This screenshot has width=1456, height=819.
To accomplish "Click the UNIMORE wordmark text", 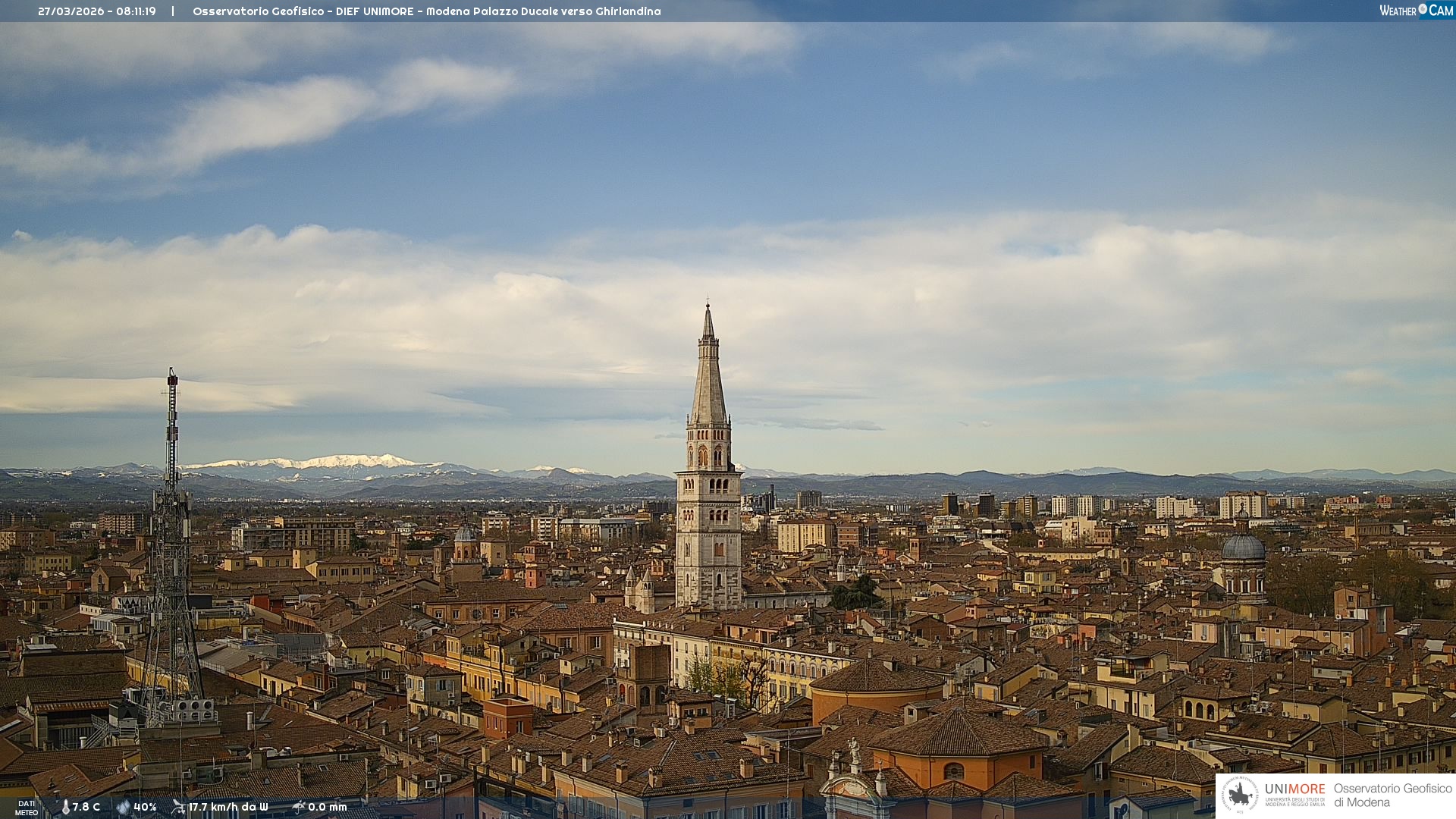I will coord(1294,789).
